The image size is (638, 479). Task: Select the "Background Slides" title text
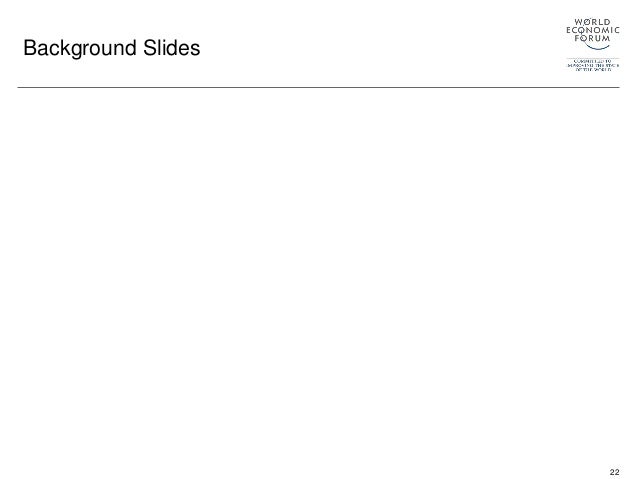pos(111,48)
